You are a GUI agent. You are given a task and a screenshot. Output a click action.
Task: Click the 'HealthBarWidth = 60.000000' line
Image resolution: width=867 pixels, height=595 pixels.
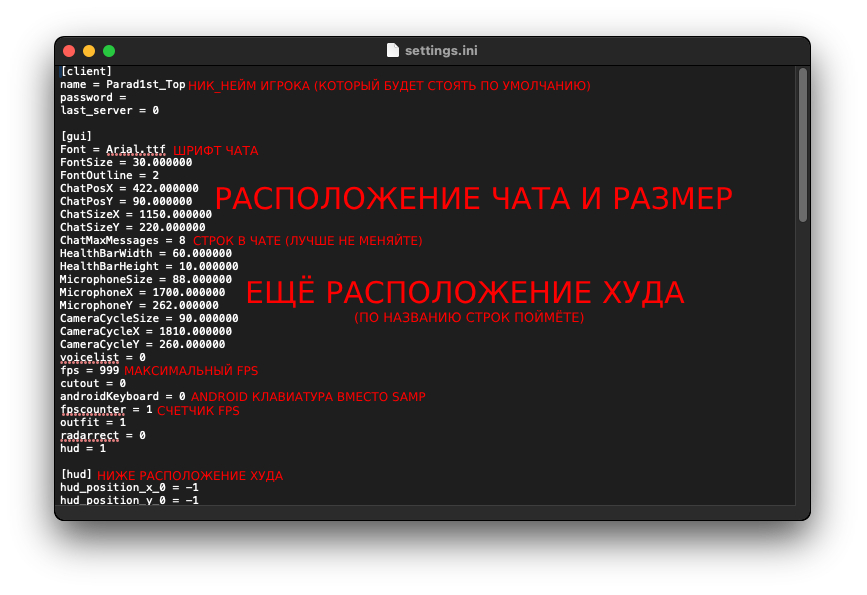tap(146, 253)
